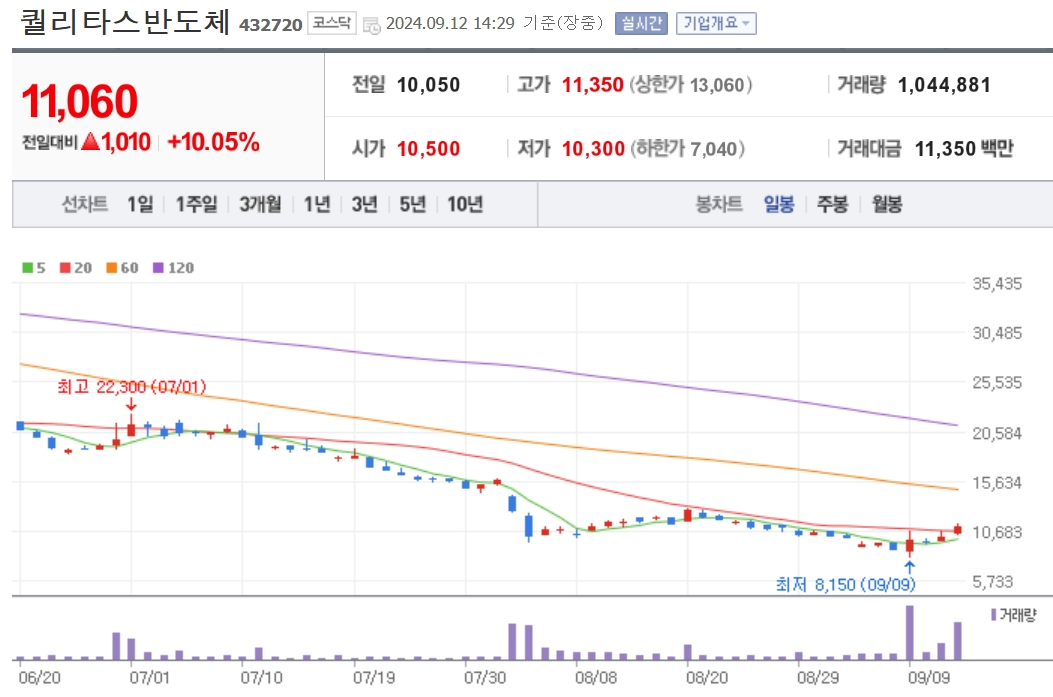Click the 하한가 7,040 text

tap(688, 148)
